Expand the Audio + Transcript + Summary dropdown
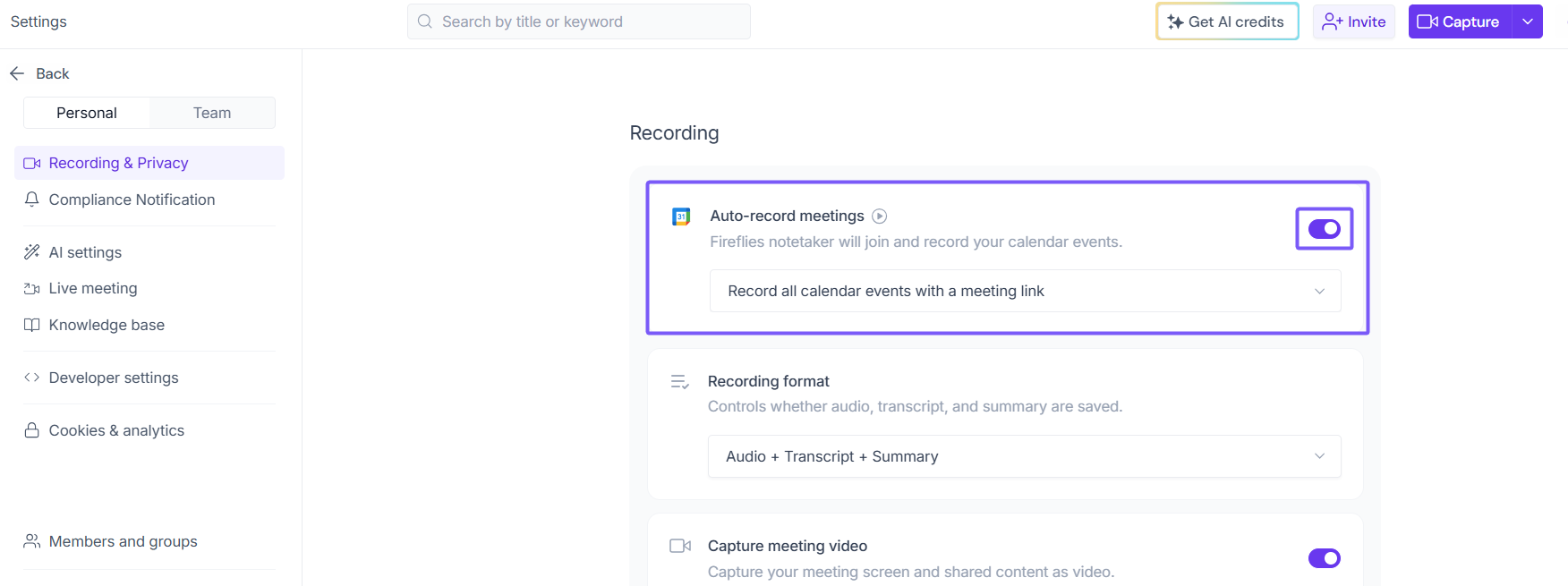Image resolution: width=1568 pixels, height=586 pixels. click(1024, 456)
